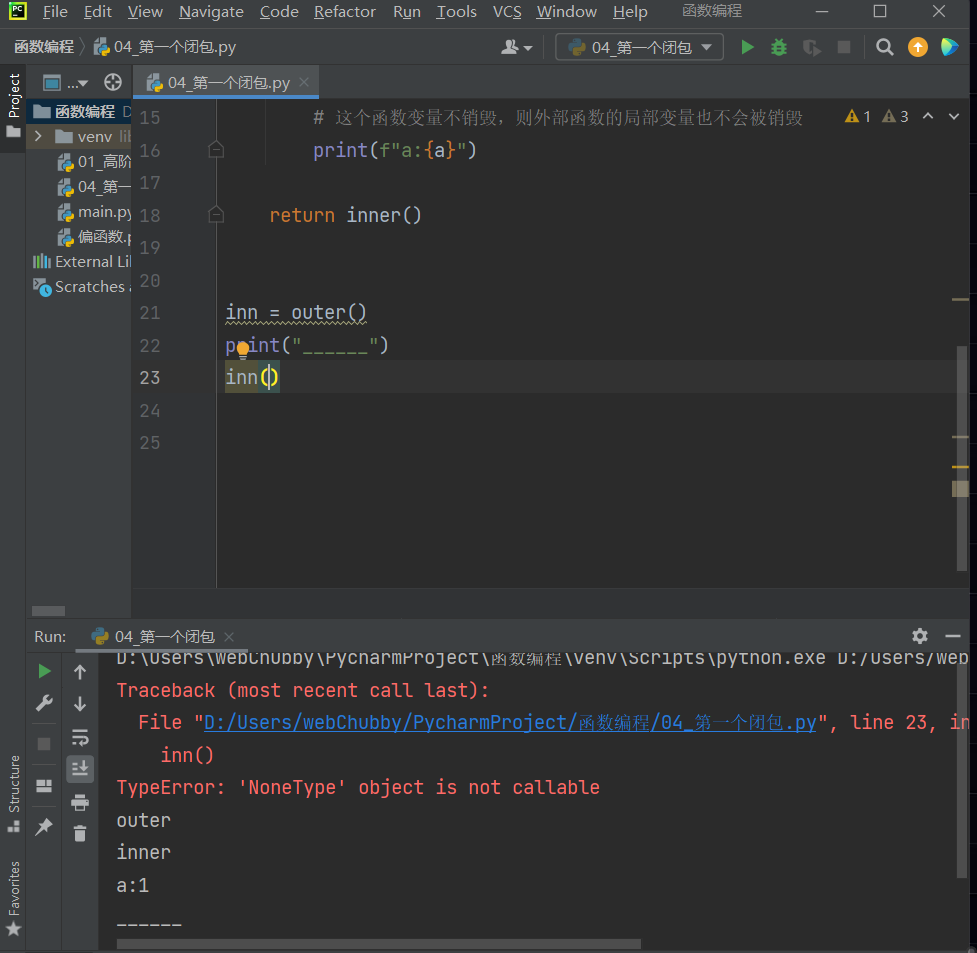Open the View menu
The image size is (977, 953).
145,12
